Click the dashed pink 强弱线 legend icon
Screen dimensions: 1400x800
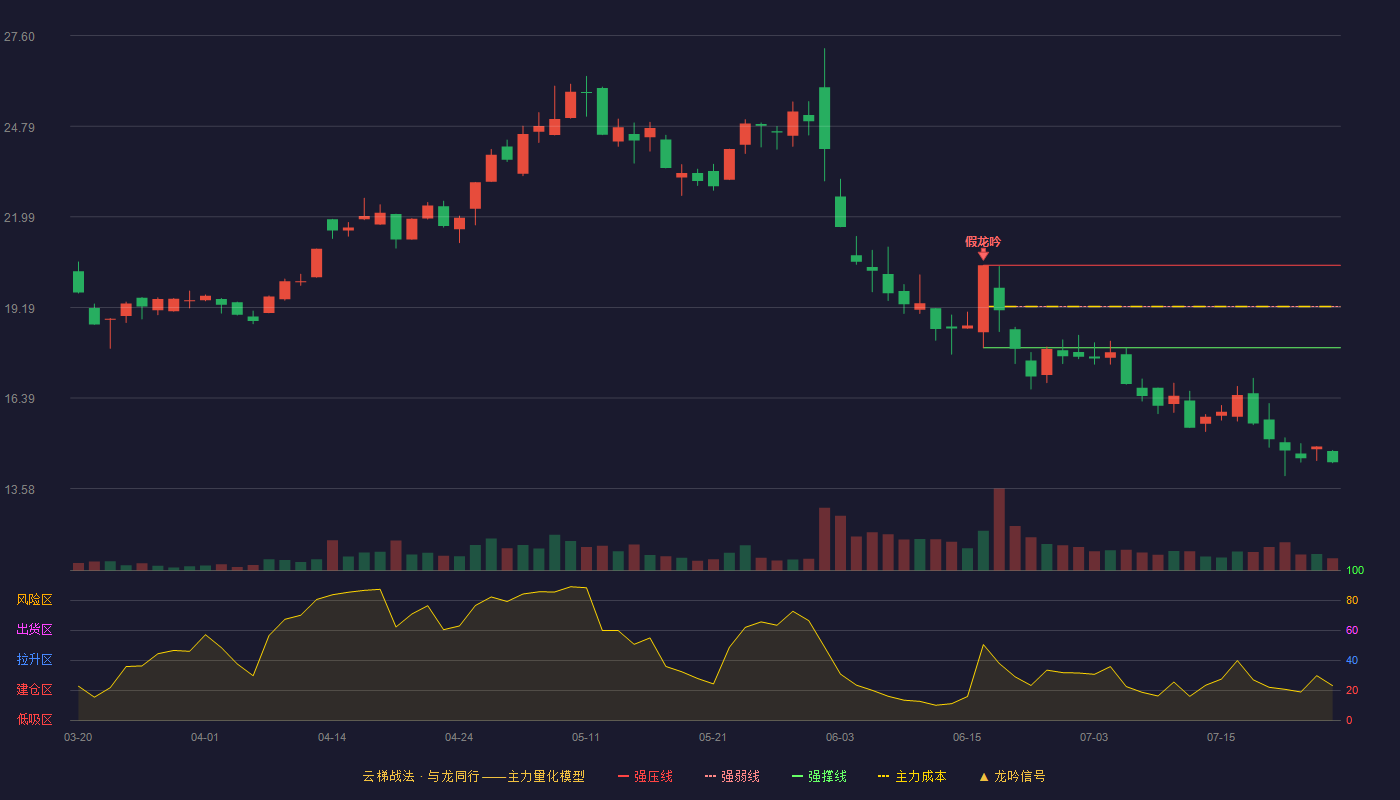(710, 776)
